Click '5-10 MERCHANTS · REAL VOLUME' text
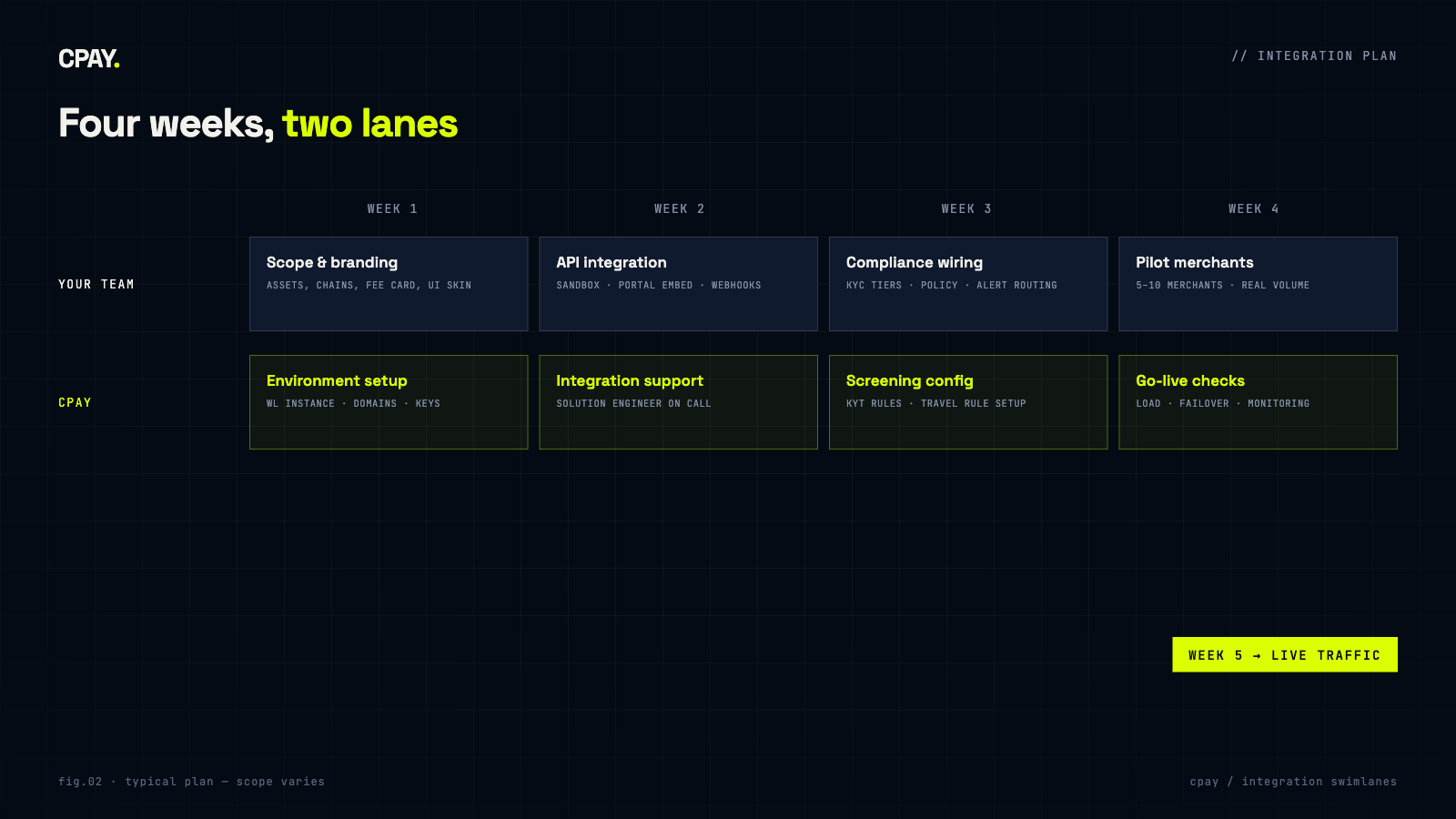Image resolution: width=1456 pixels, height=819 pixels. pyautogui.click(x=1223, y=286)
